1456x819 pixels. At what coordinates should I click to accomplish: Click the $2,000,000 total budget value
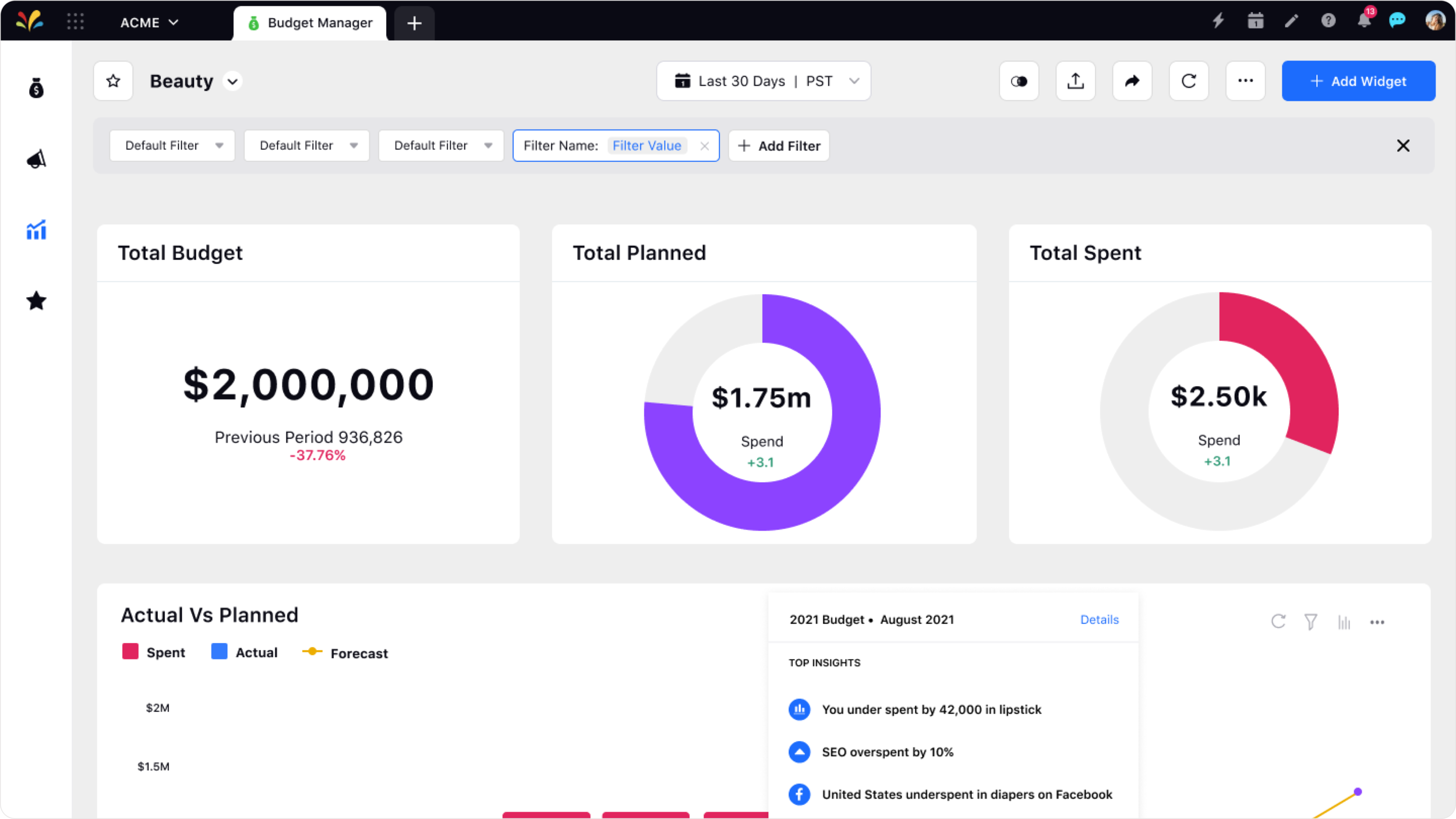point(309,384)
